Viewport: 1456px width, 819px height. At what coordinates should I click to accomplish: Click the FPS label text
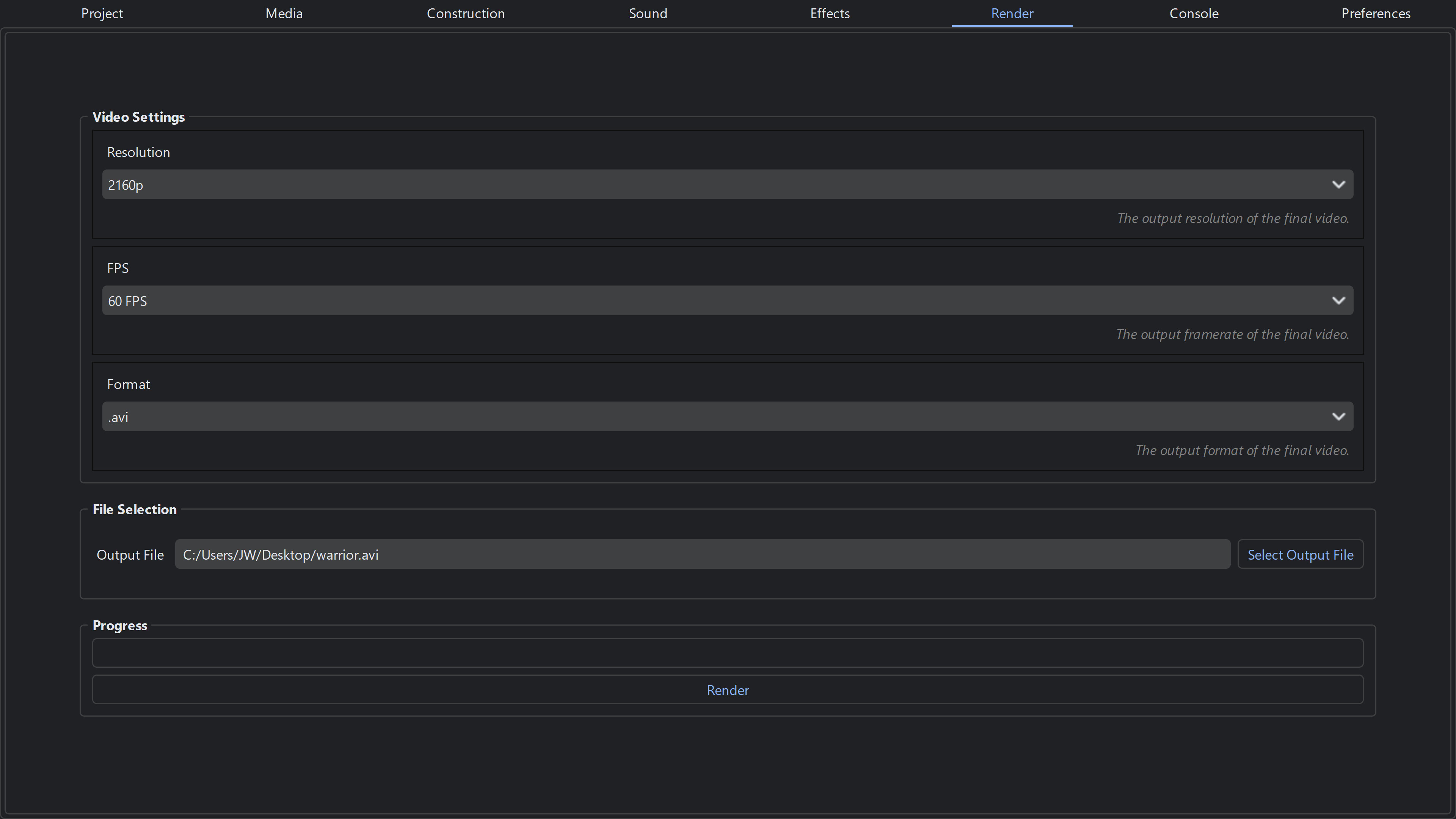(118, 268)
